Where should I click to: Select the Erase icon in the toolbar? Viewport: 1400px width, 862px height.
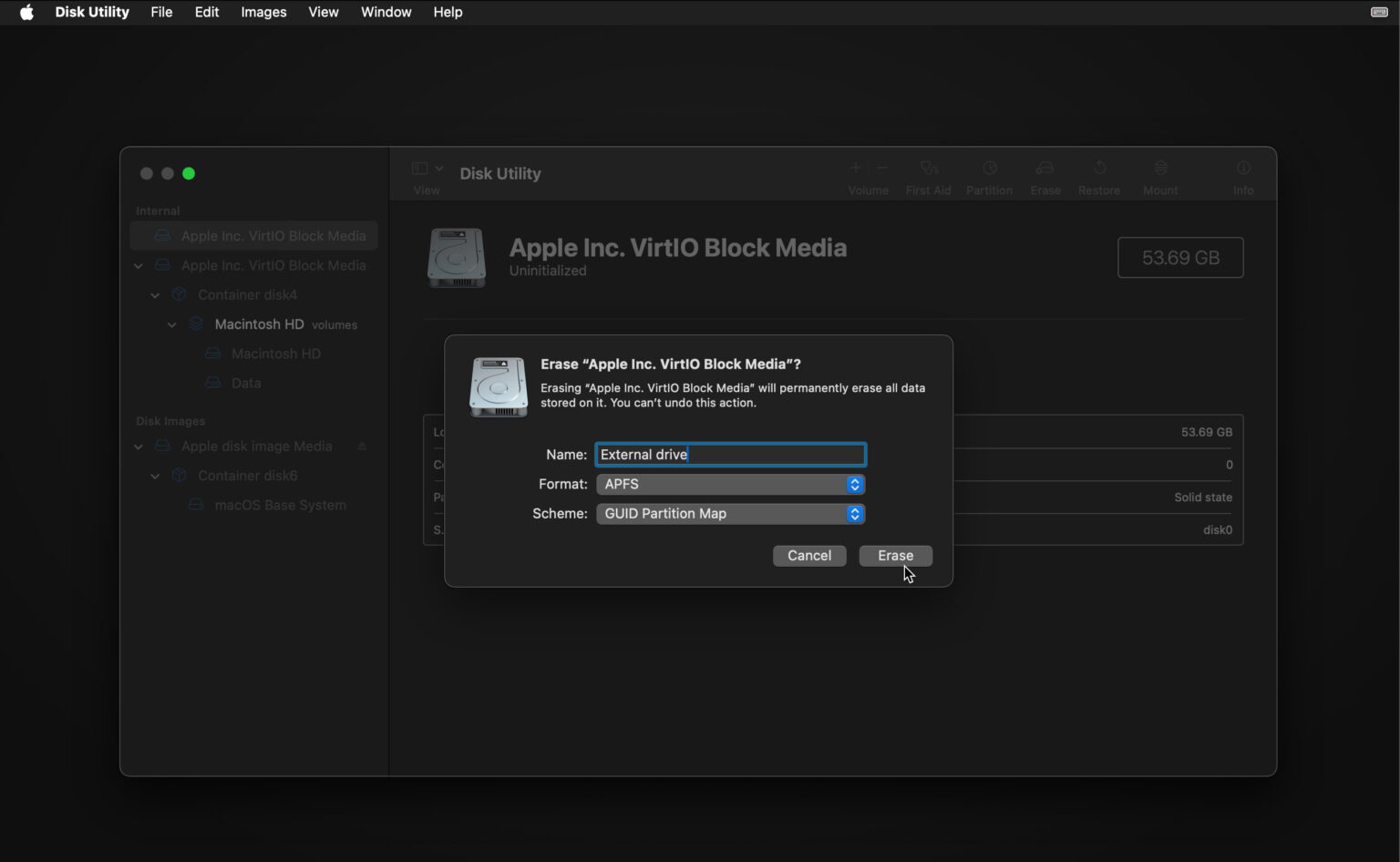[1045, 173]
